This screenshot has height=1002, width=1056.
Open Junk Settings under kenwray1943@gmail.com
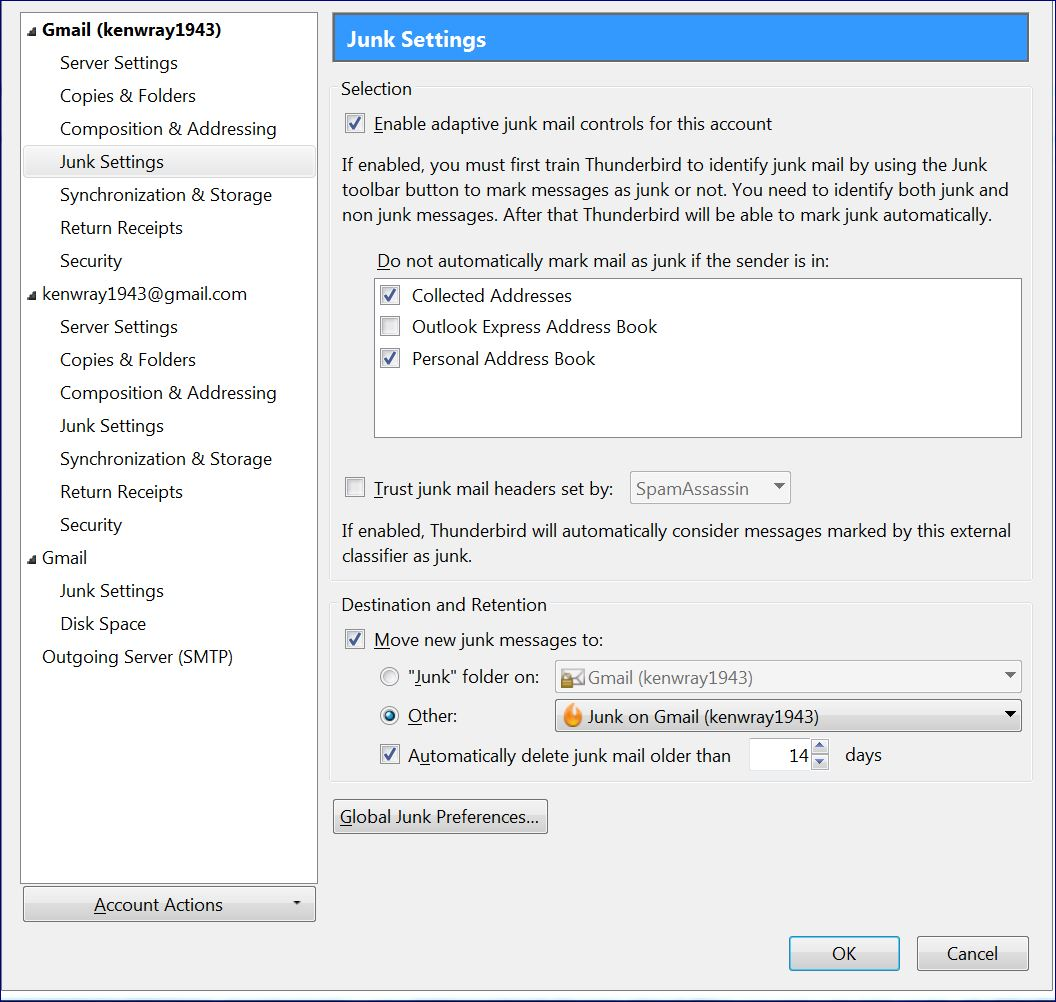click(112, 426)
